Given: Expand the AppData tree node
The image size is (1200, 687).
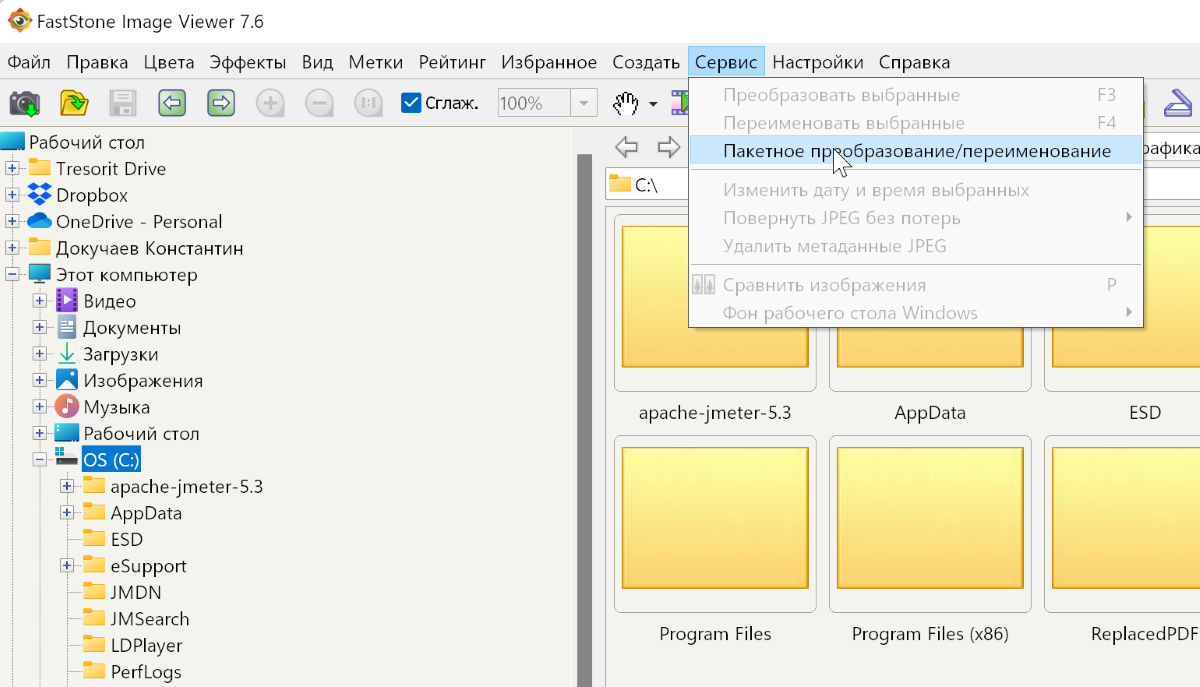Looking at the screenshot, I should [67, 513].
